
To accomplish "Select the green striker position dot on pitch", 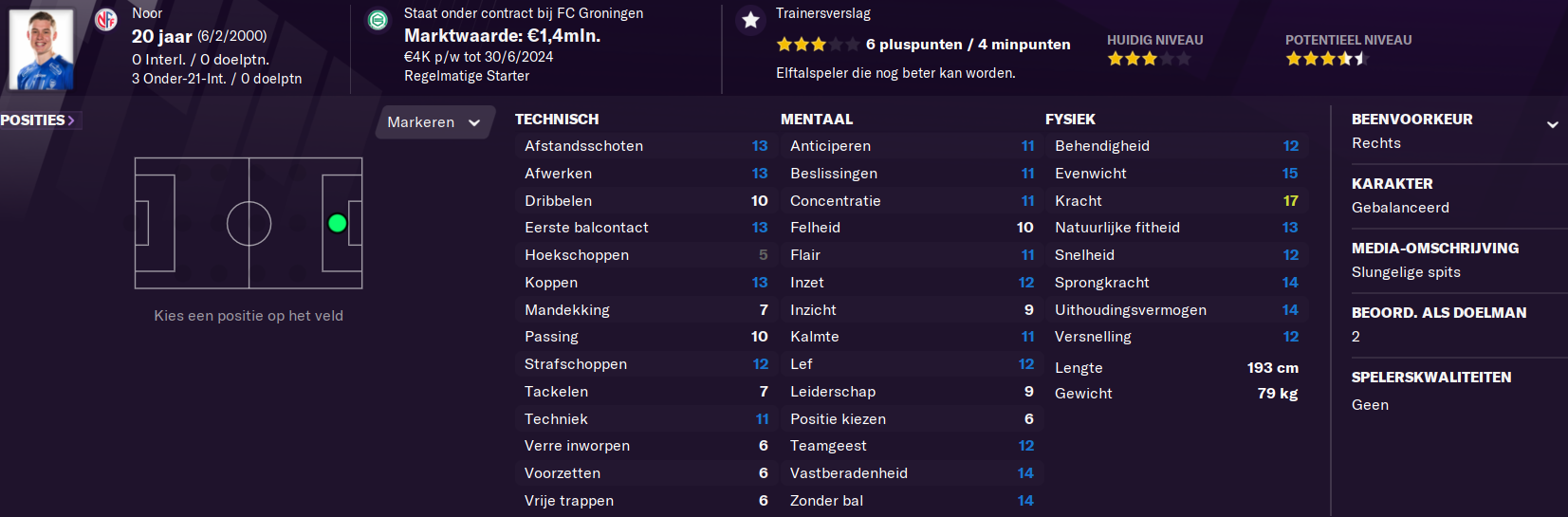I will [x=337, y=223].
